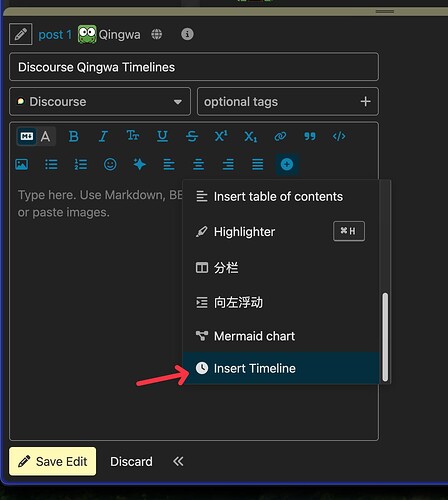
Task: Align text right
Action: pos(228,164)
